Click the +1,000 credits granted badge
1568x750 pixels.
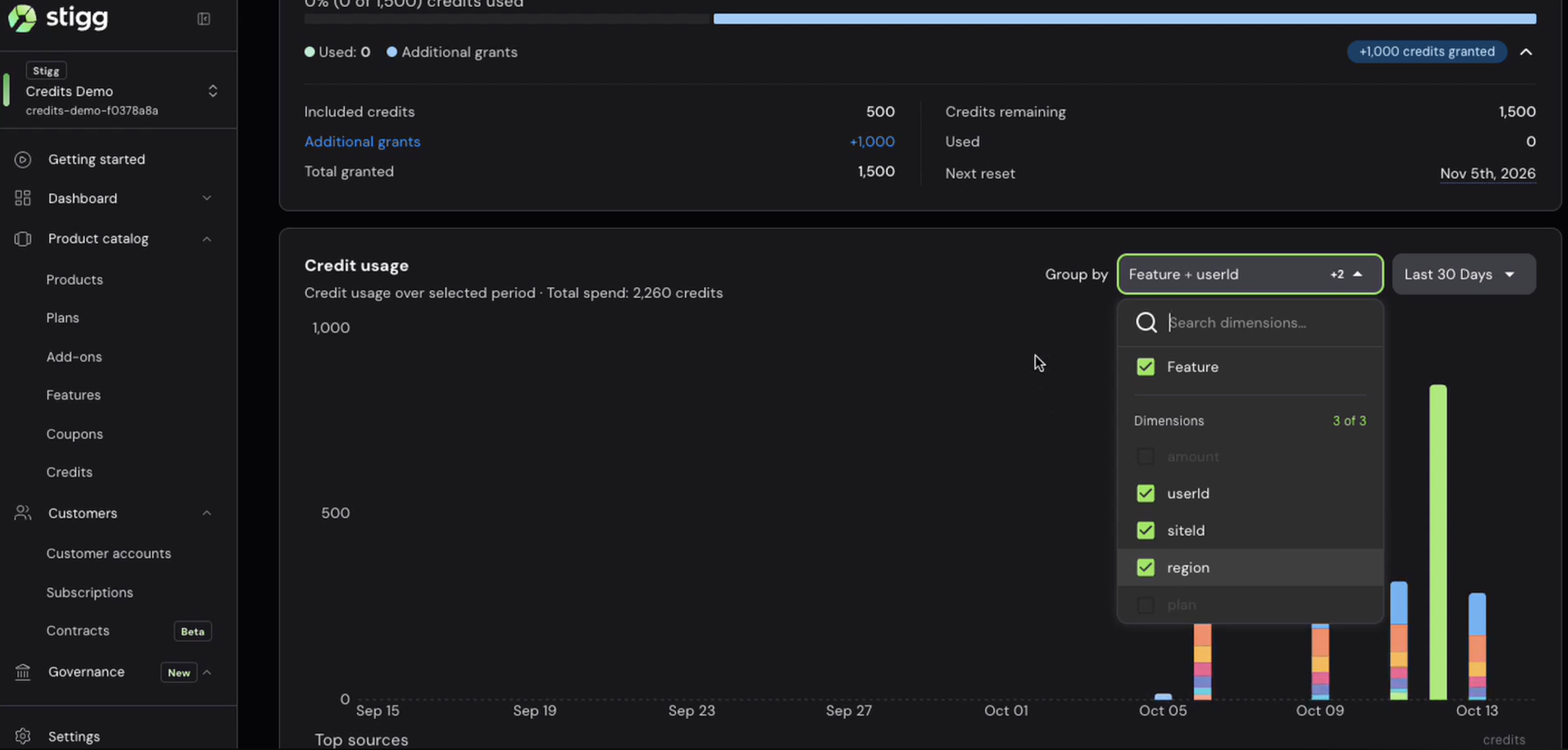pos(1427,52)
